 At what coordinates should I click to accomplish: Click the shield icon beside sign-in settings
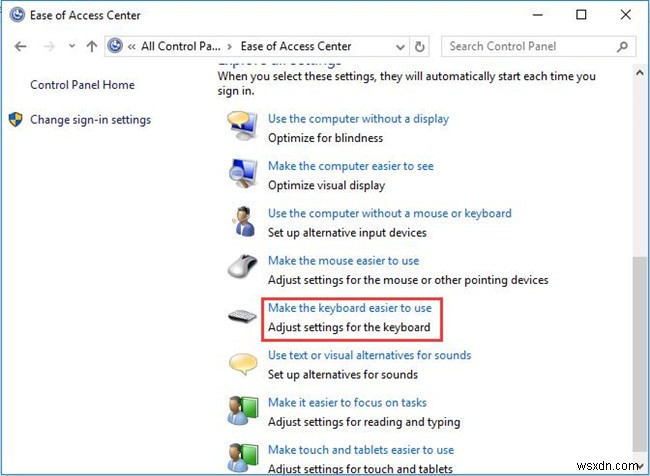click(x=15, y=119)
